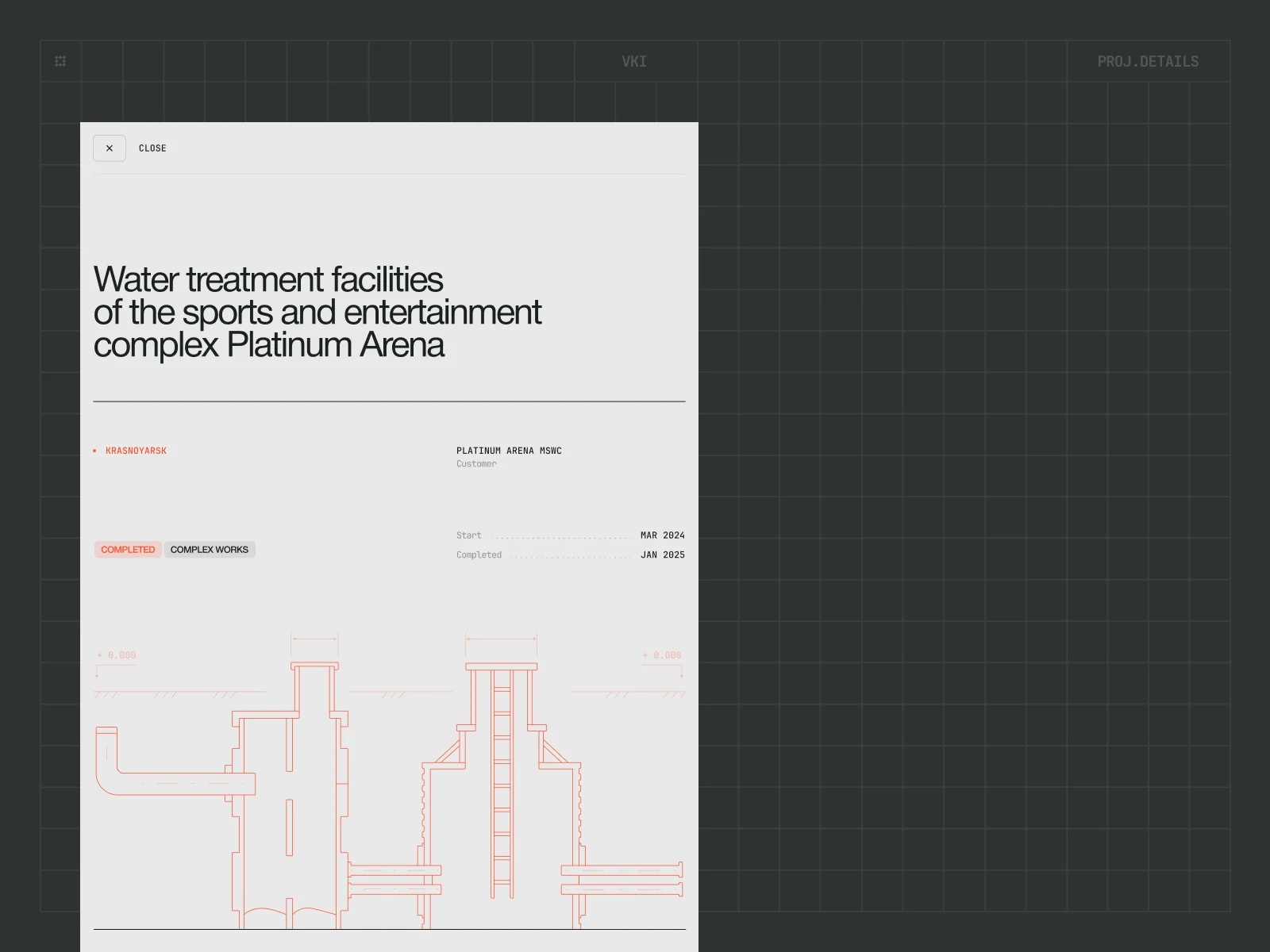Viewport: 1270px width, 952px height.
Task: Click the PLATINUM ARENA MSWC customer name
Action: pyautogui.click(x=509, y=451)
